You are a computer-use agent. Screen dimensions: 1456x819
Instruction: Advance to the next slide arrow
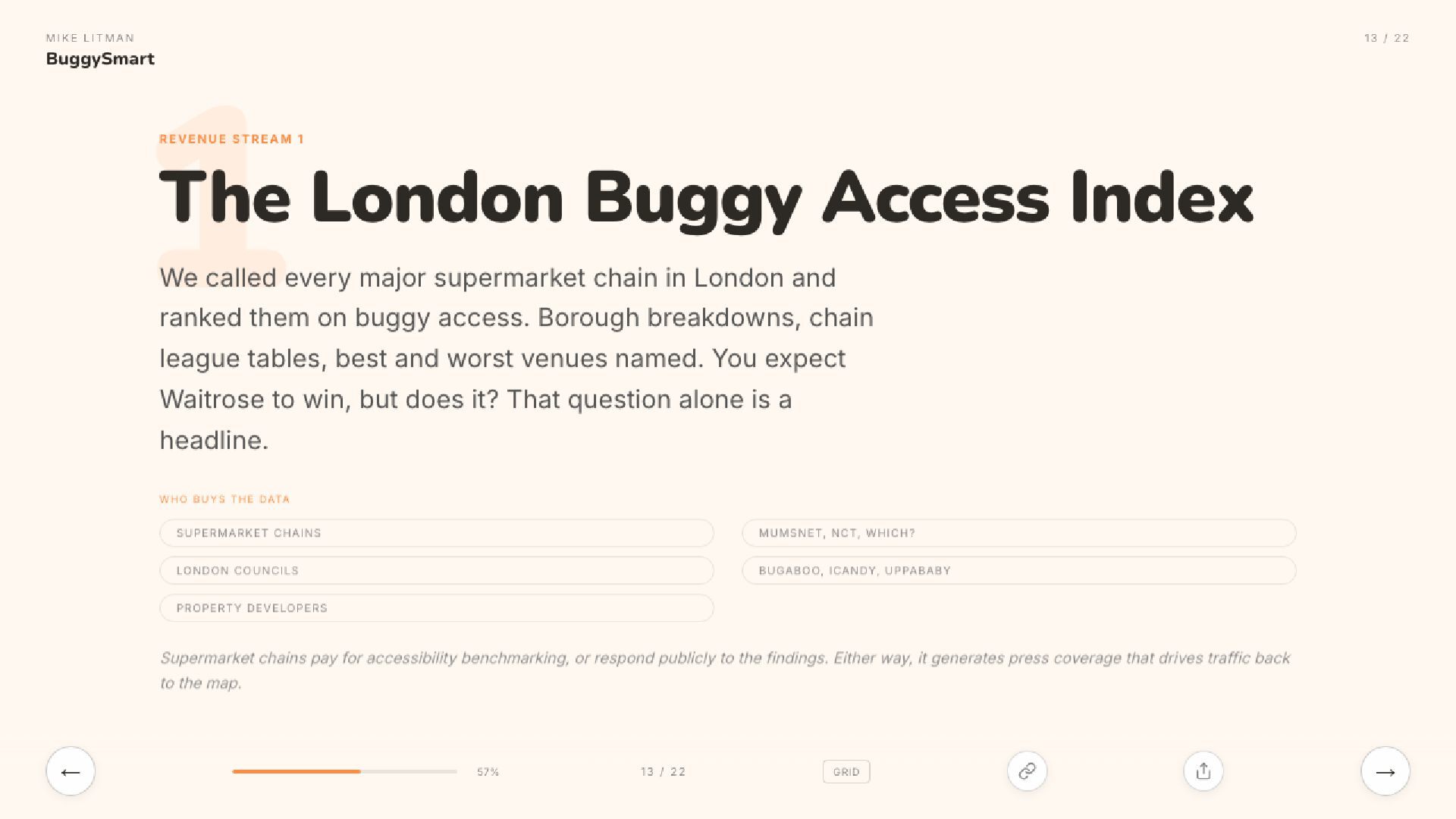(1385, 771)
